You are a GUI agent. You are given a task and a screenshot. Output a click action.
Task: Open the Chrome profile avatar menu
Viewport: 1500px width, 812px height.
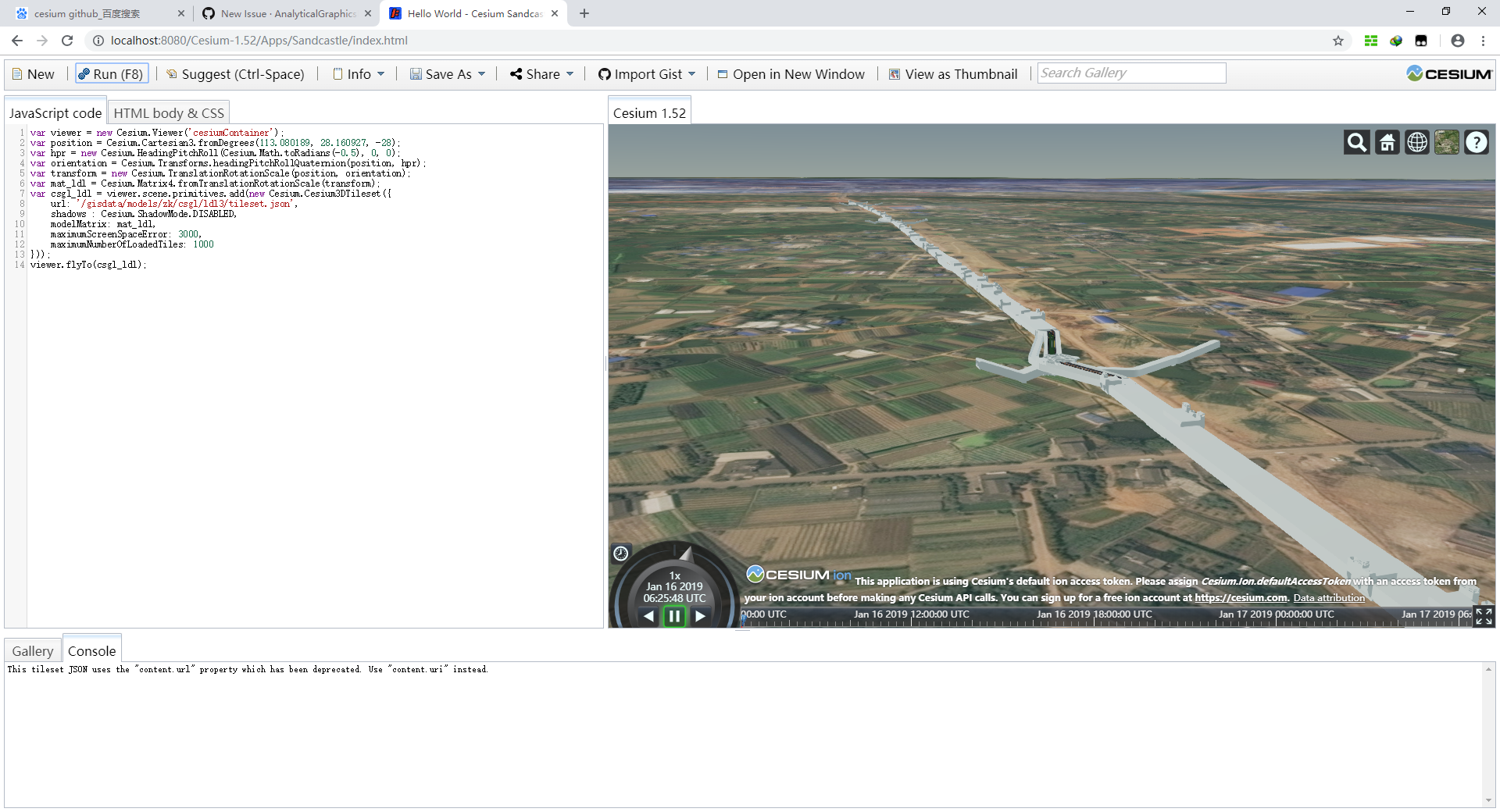(x=1458, y=41)
